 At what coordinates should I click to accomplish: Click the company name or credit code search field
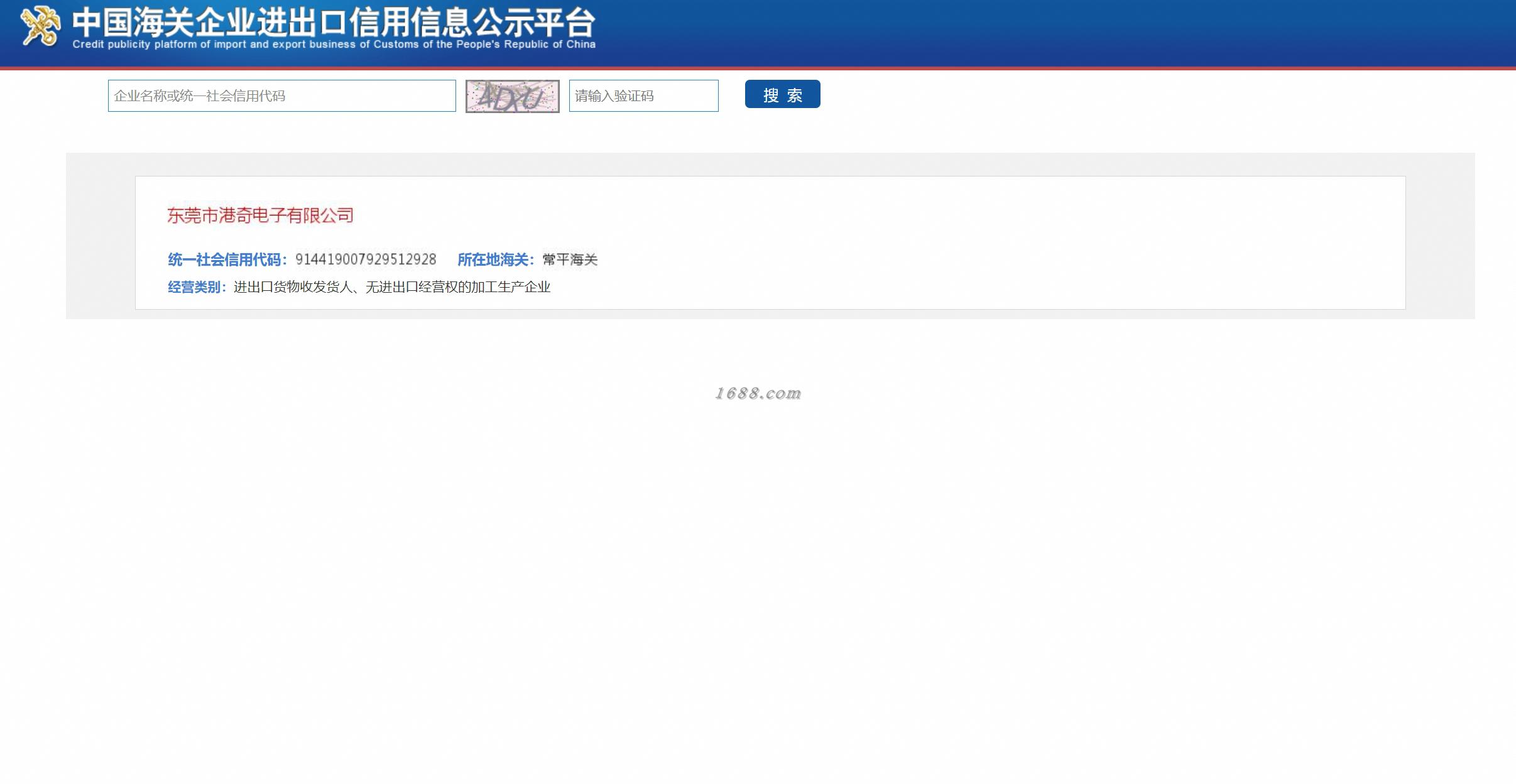pos(281,95)
